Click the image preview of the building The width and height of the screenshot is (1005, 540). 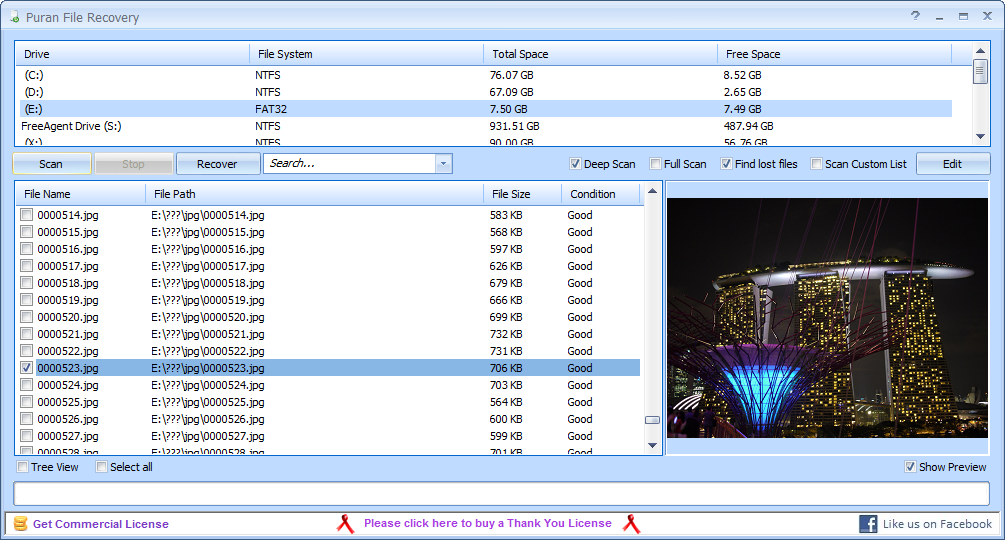[827, 318]
